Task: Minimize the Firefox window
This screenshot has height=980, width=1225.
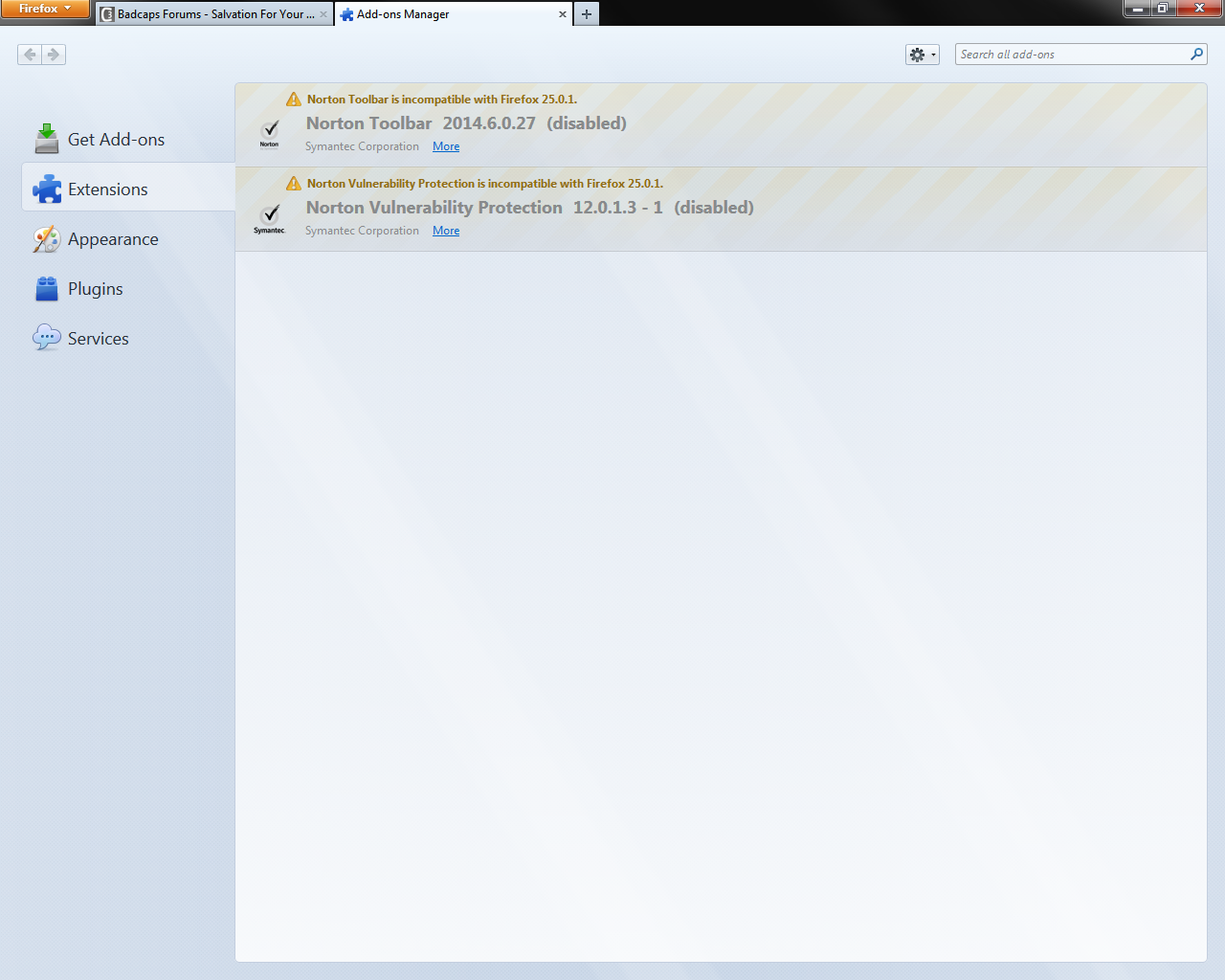Action: coord(1137,9)
